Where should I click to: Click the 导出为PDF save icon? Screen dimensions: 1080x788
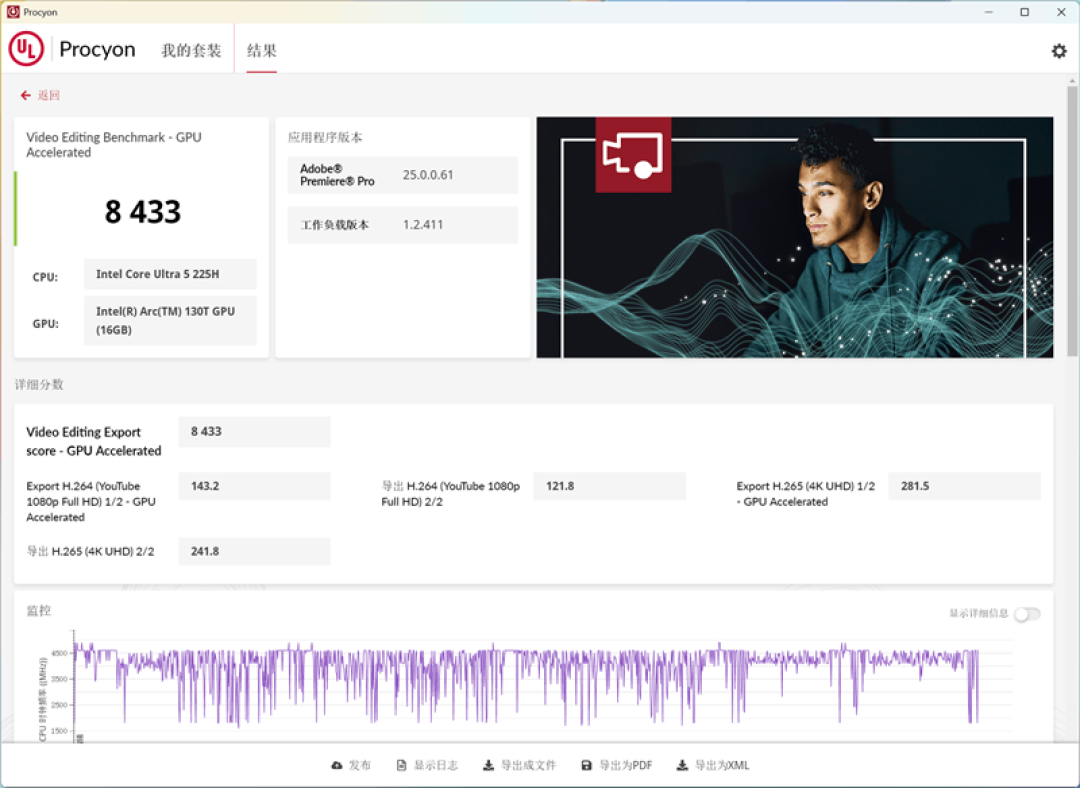coord(587,765)
